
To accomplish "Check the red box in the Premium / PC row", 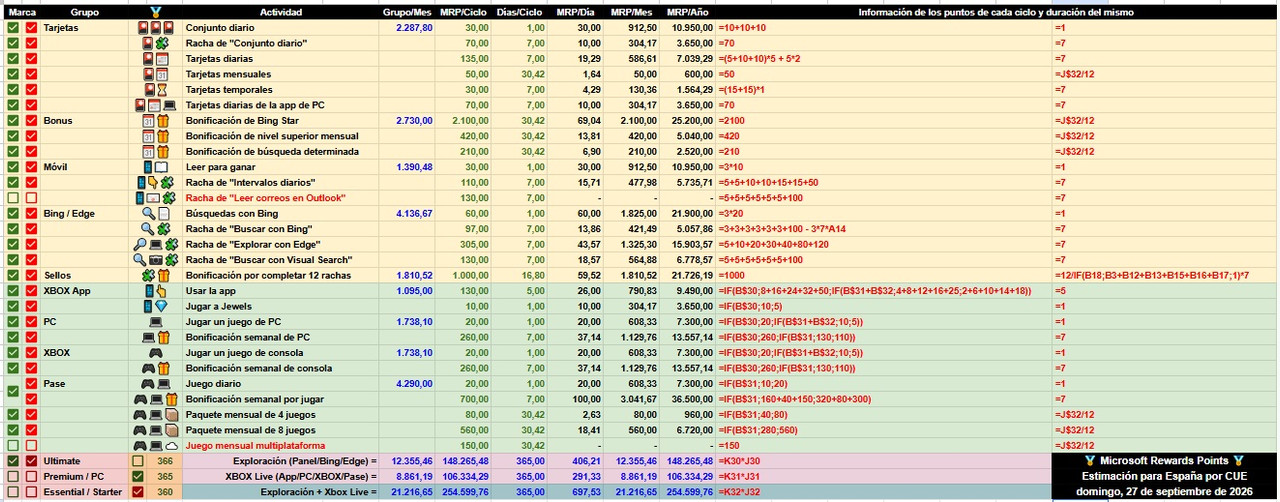I will point(32,476).
